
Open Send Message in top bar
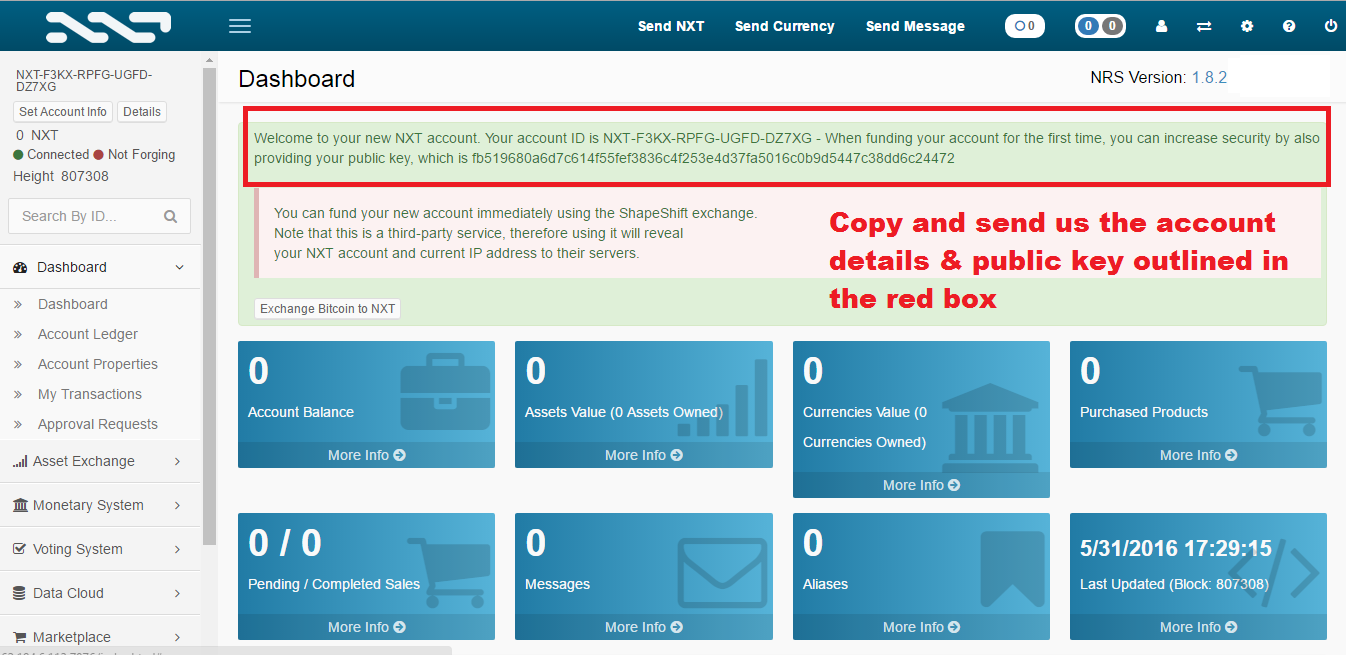point(915,26)
